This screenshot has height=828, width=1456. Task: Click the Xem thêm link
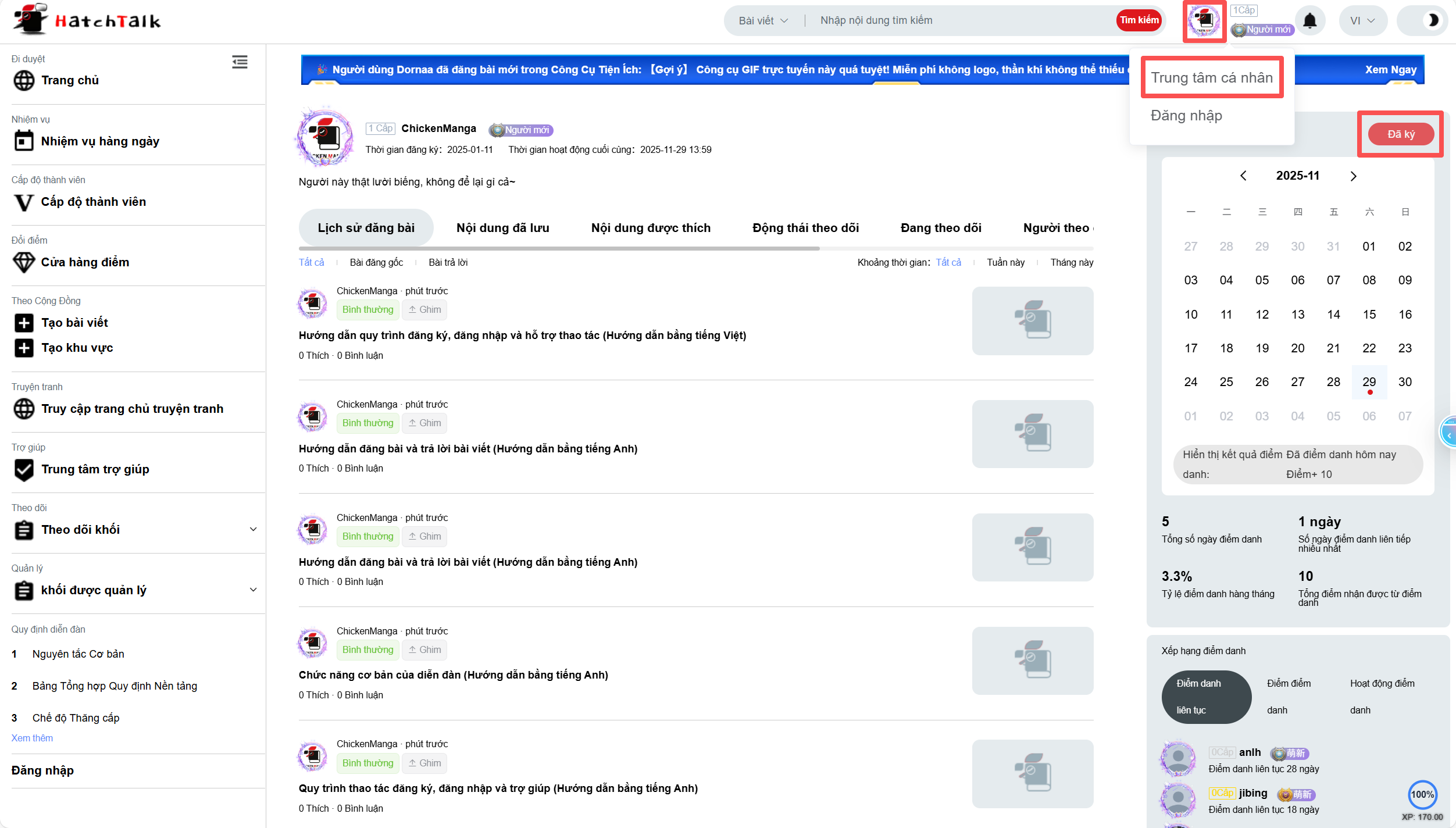(x=32, y=738)
